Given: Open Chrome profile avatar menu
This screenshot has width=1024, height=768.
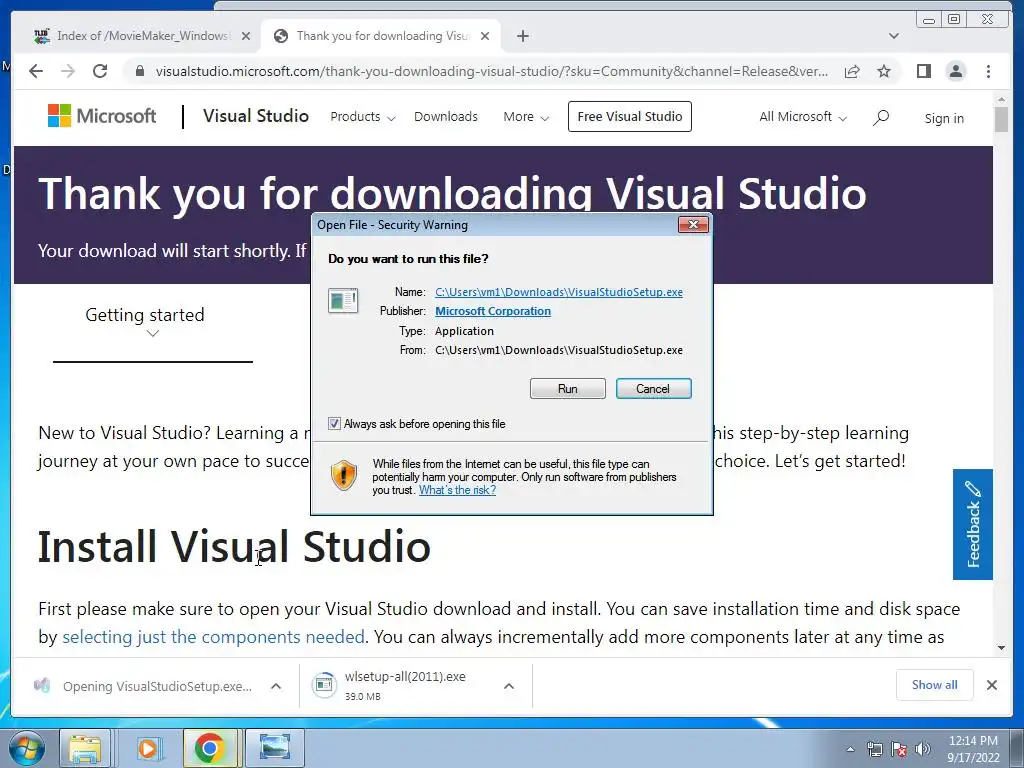Looking at the screenshot, I should [x=955, y=71].
